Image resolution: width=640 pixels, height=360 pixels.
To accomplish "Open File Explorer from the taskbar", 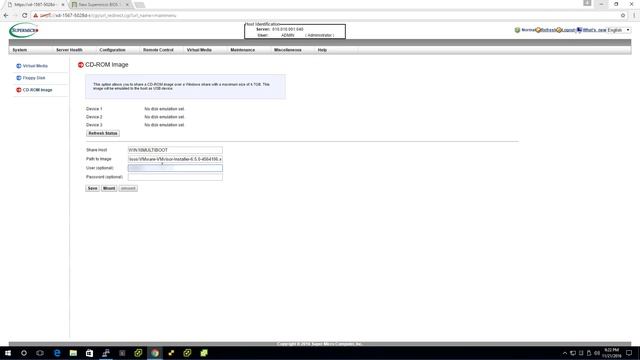I will point(73,353).
